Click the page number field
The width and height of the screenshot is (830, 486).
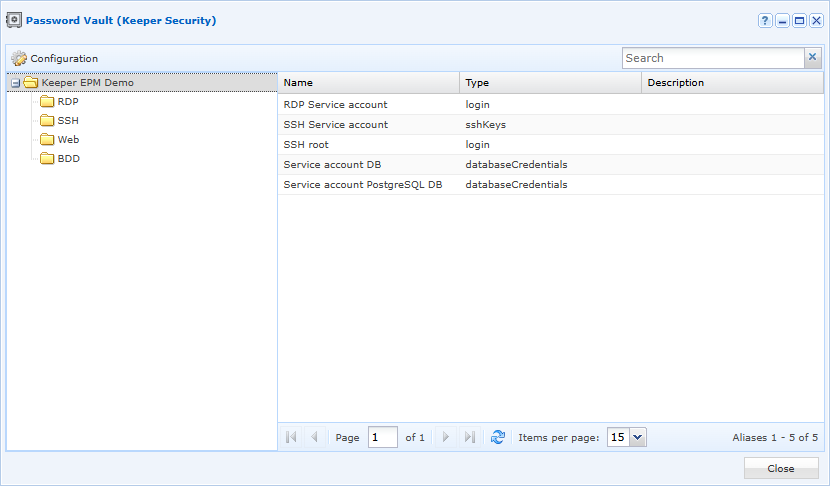383,437
